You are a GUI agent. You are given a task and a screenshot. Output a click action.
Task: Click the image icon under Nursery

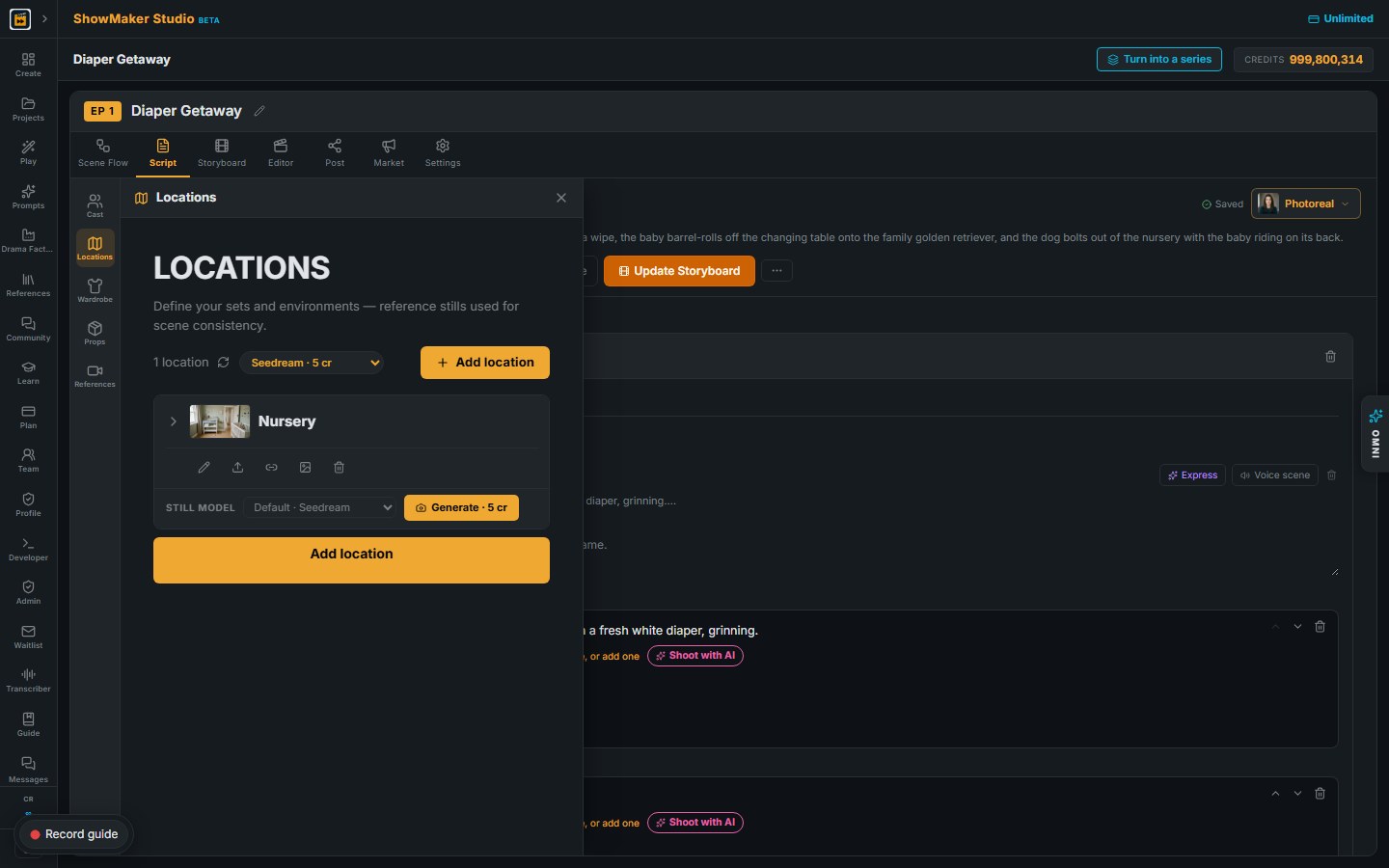(x=305, y=468)
